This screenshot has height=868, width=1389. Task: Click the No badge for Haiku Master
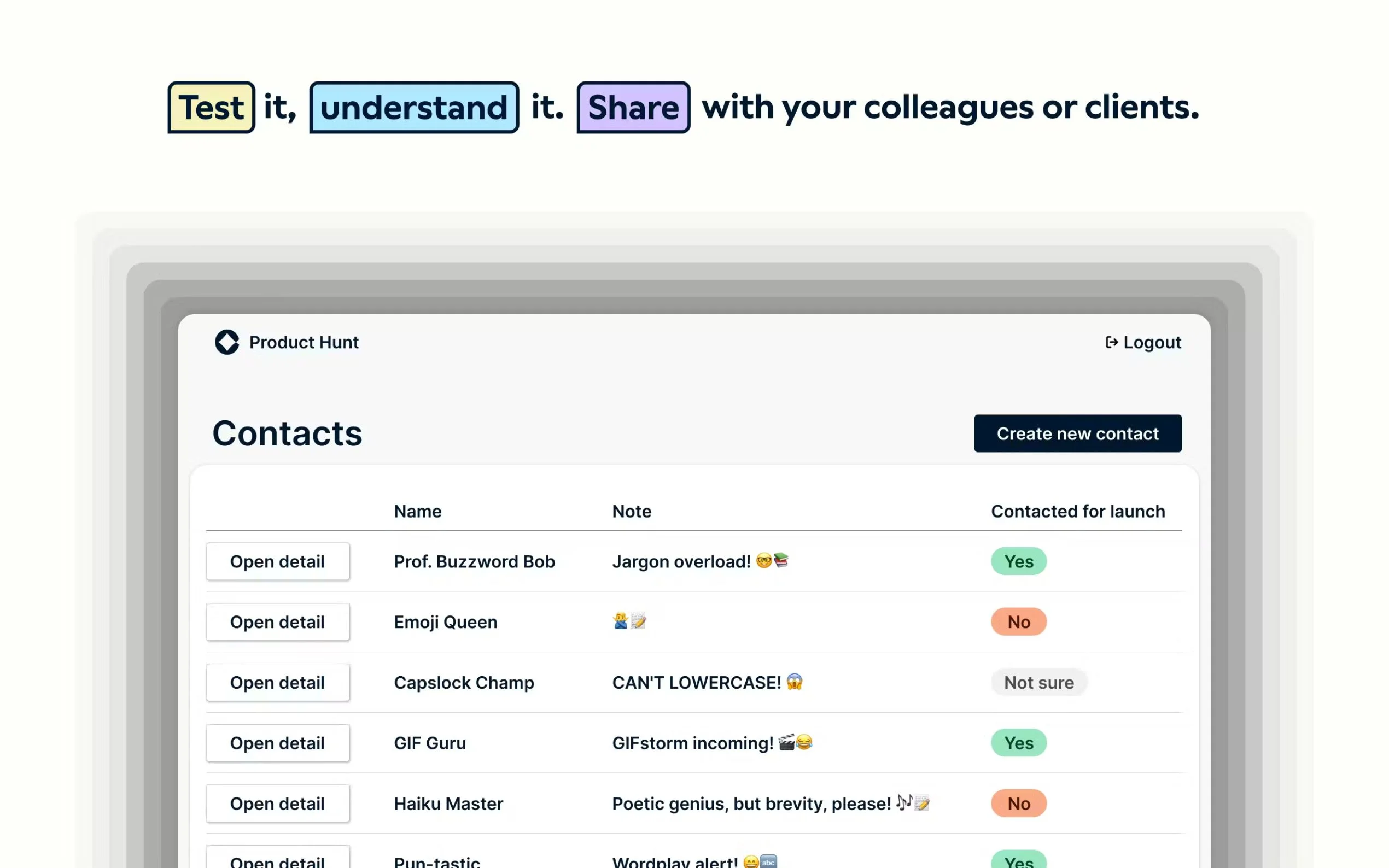1018,804
